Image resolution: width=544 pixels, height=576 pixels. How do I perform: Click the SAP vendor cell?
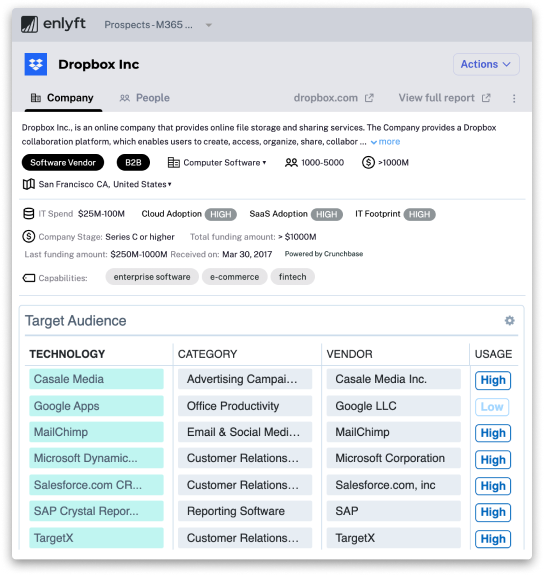tap(393, 511)
